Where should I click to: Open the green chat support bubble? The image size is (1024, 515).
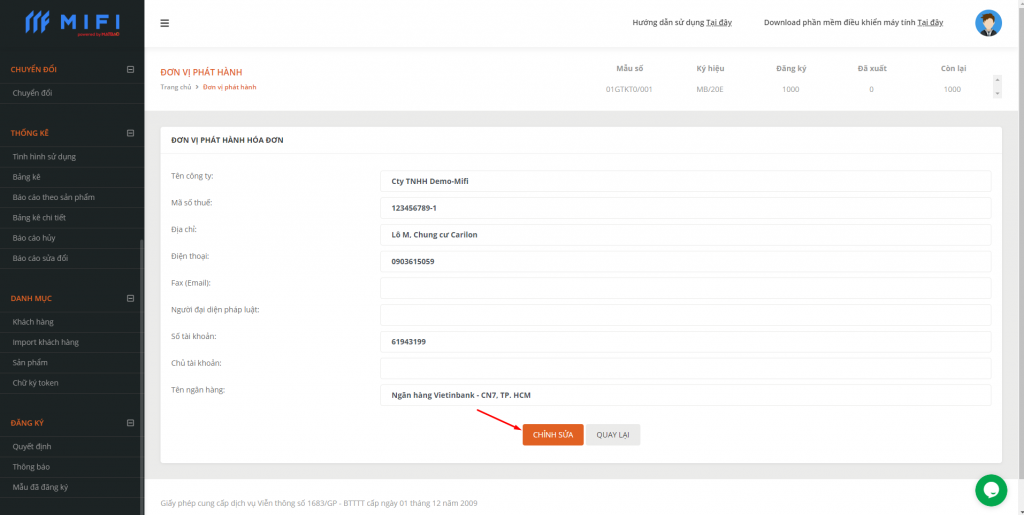point(990,489)
